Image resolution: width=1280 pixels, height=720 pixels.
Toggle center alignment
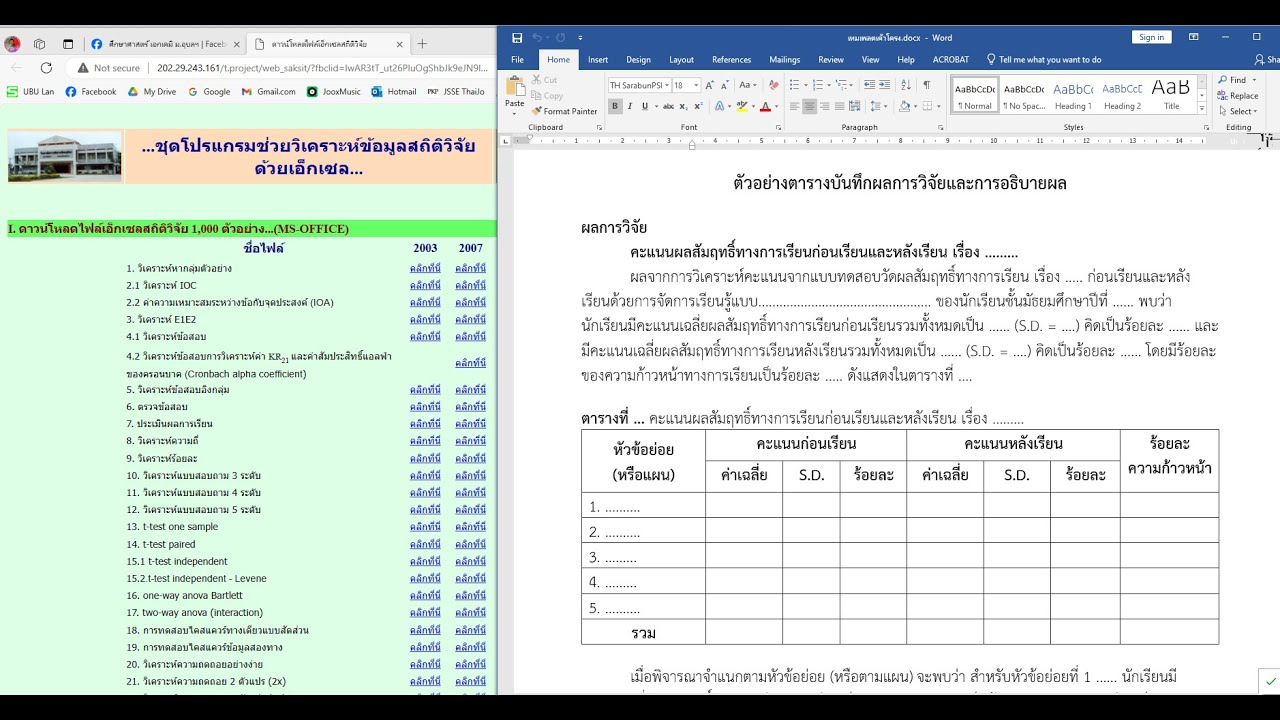pos(810,106)
